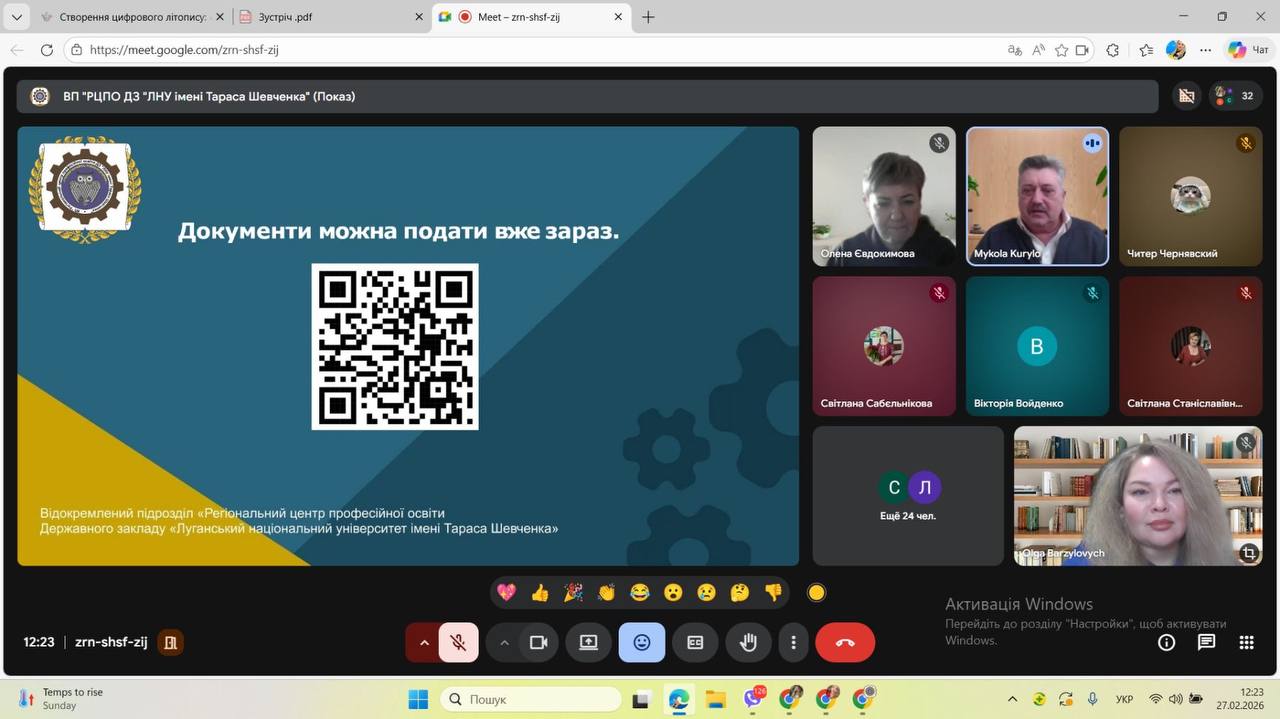Toggle the camera on or off
Screen dimensions: 1280x719
538,642
